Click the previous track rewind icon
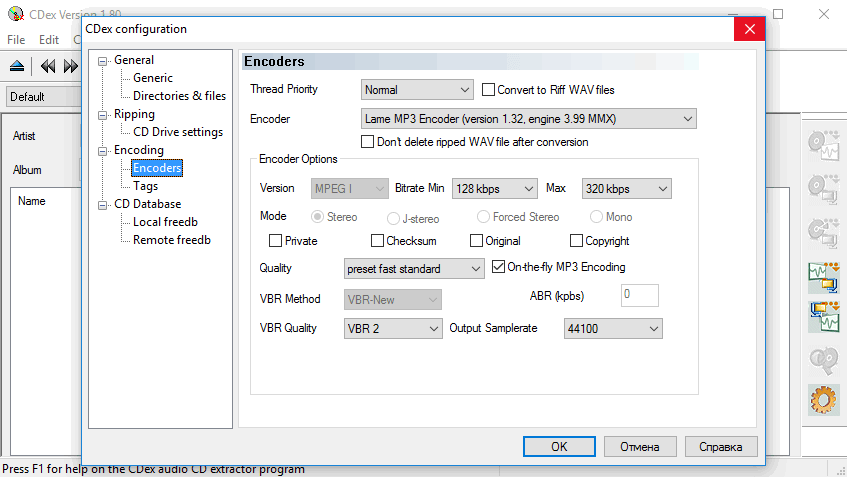The width and height of the screenshot is (847, 477). pyautogui.click(x=48, y=66)
